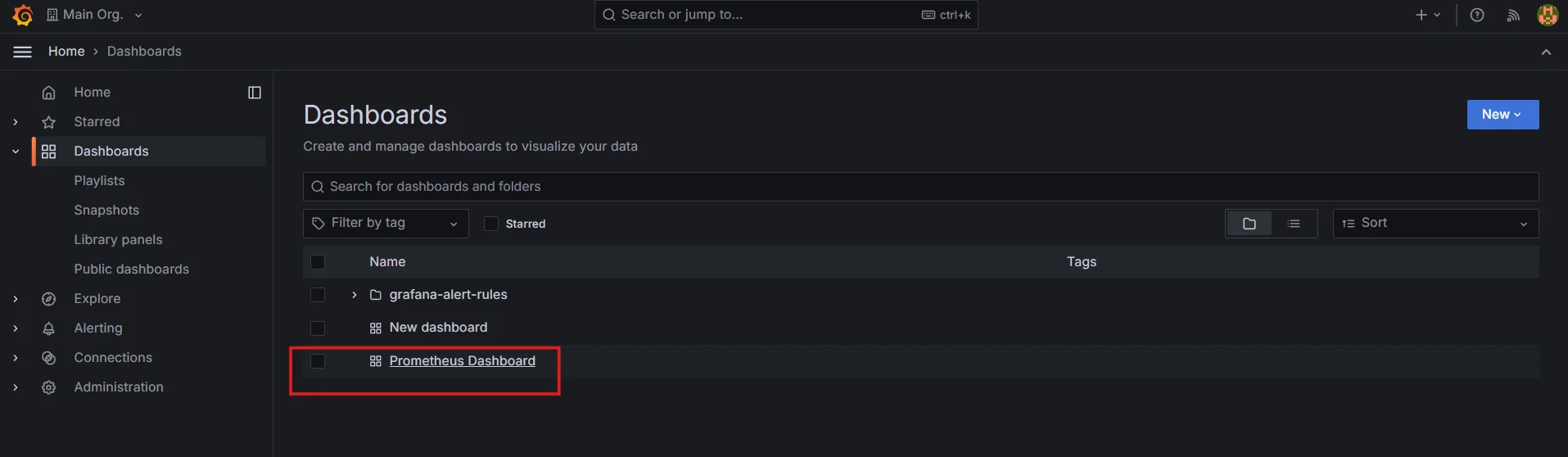This screenshot has height=457, width=1568.
Task: Tick the New dashboard row checkbox
Action: pos(318,328)
